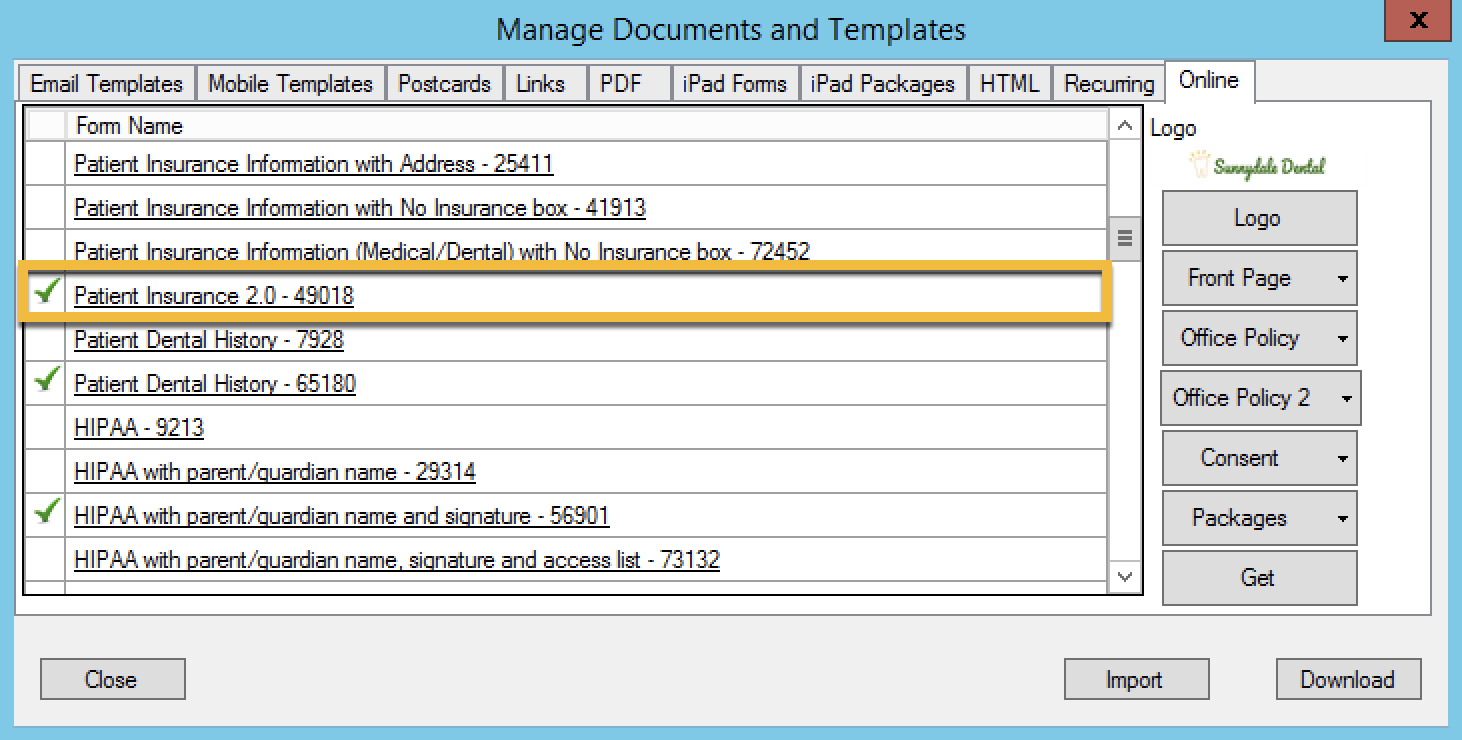Image resolution: width=1462 pixels, height=740 pixels.
Task: Click the form list scroll-down arrow
Action: 1125,576
